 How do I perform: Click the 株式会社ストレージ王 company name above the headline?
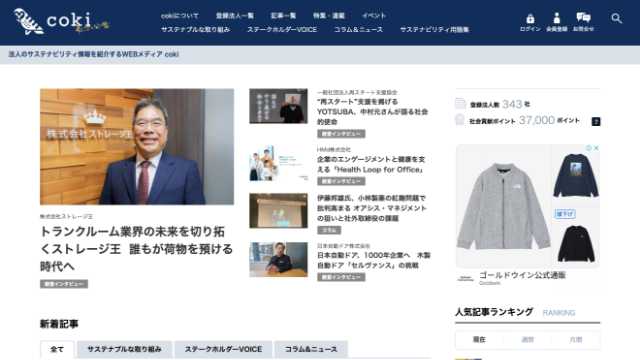(66, 216)
